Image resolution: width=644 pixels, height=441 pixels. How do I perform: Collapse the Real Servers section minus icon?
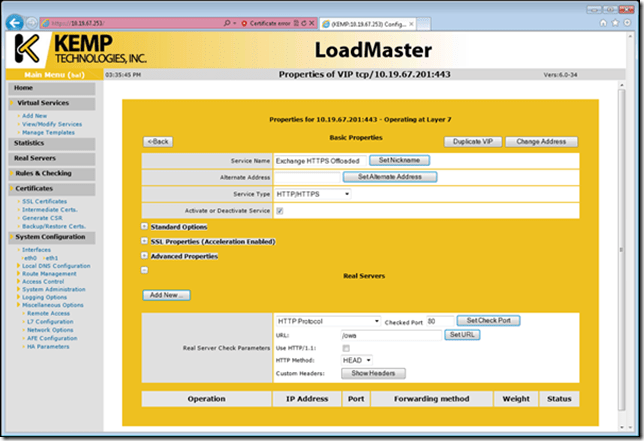pos(145,270)
